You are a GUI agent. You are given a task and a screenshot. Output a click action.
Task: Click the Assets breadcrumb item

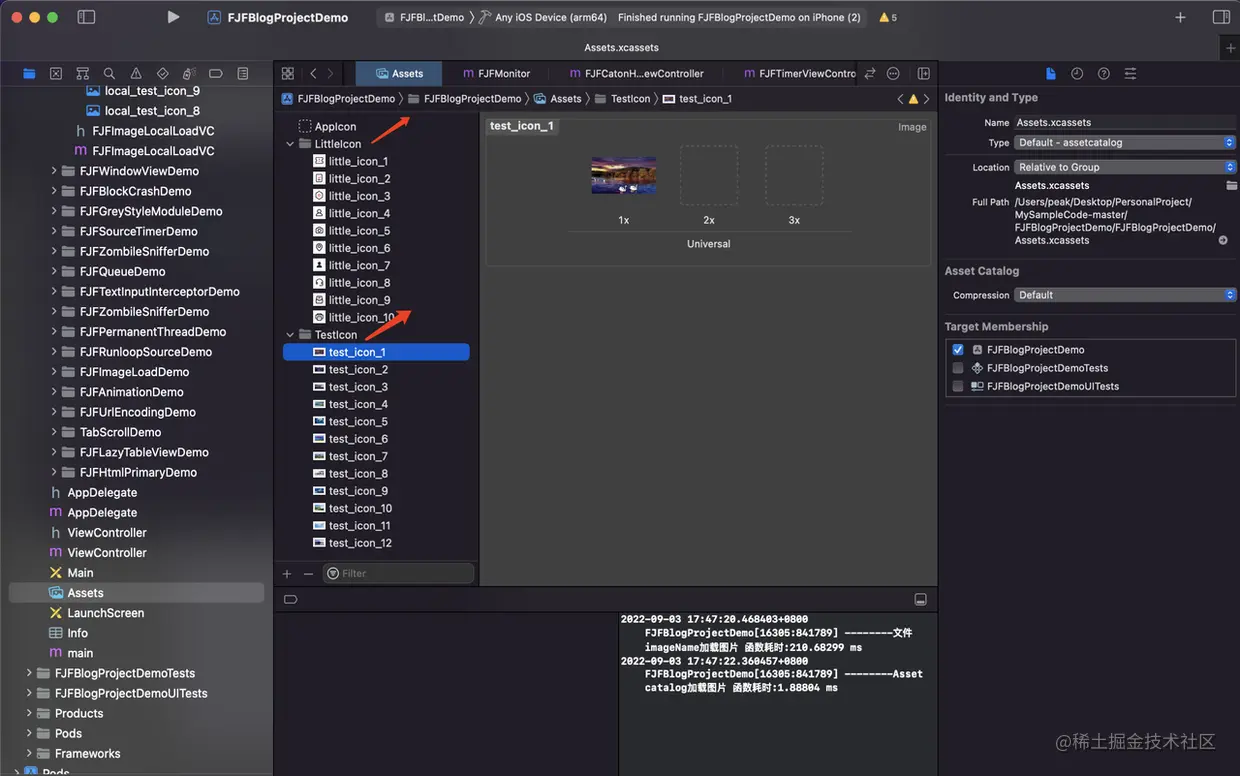coord(558,99)
